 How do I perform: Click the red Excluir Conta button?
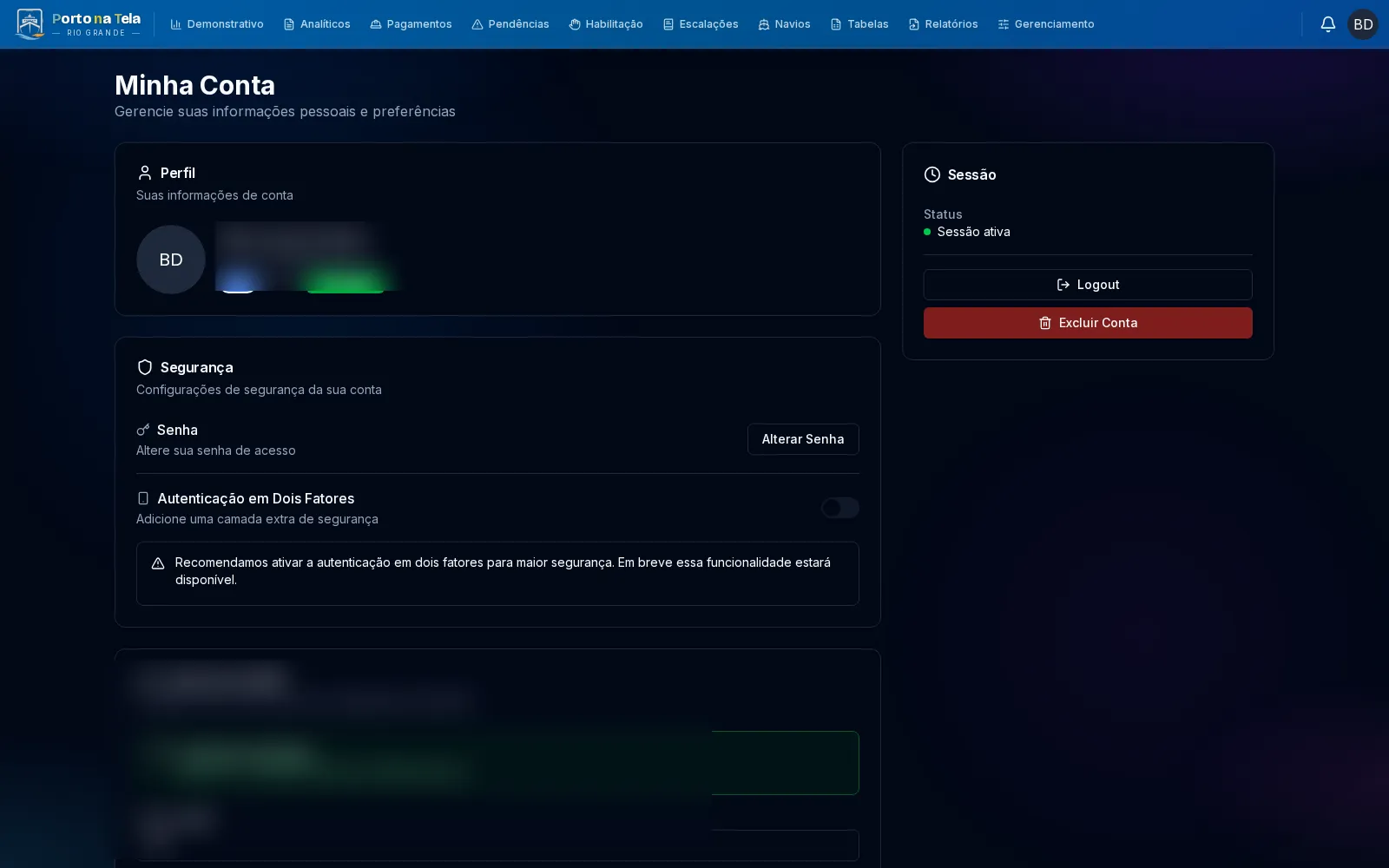tap(1088, 323)
